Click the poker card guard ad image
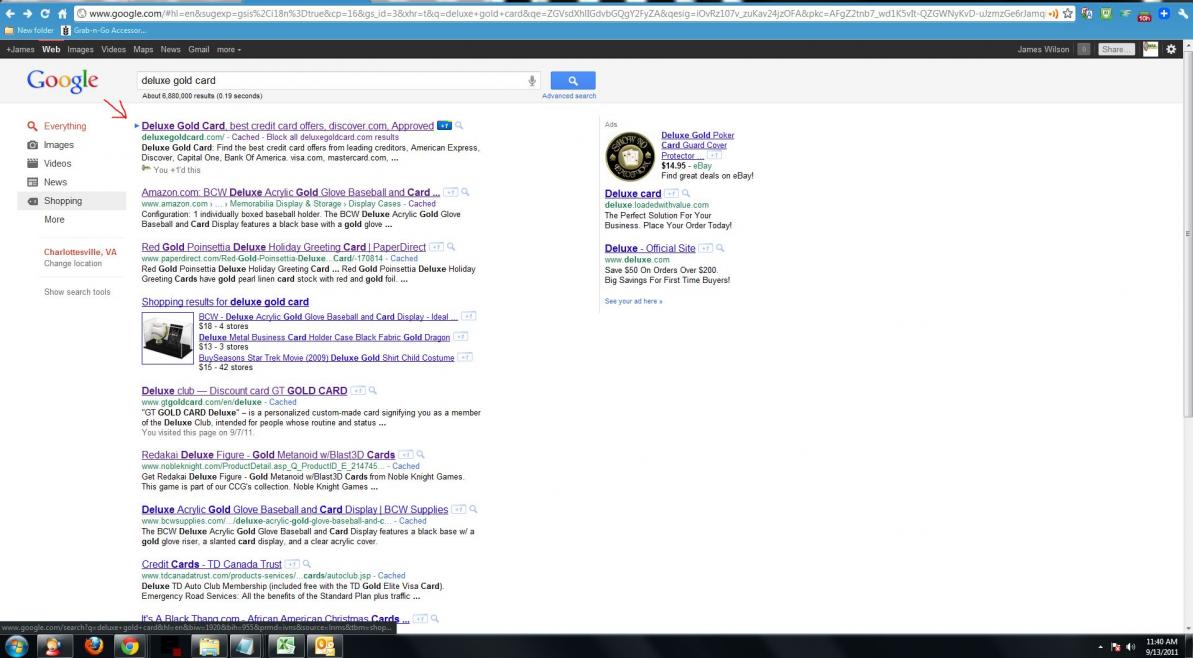This screenshot has height=658, width=1193. (x=630, y=156)
